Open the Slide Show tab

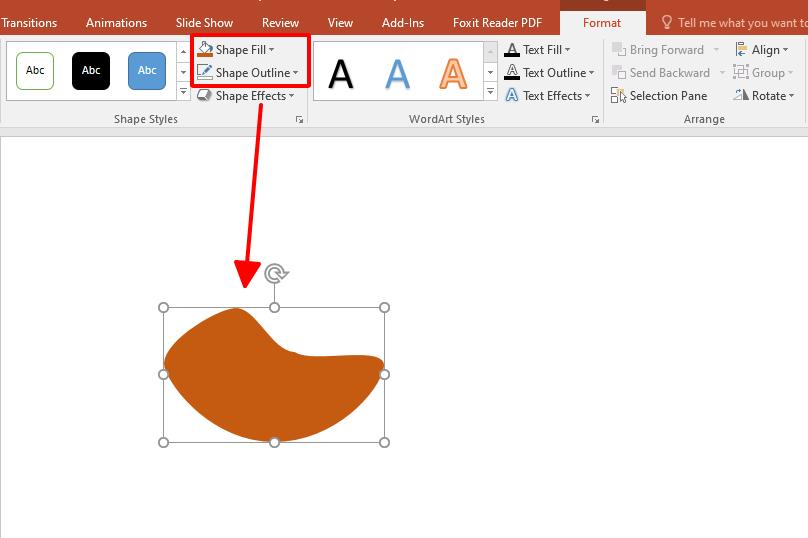(204, 23)
